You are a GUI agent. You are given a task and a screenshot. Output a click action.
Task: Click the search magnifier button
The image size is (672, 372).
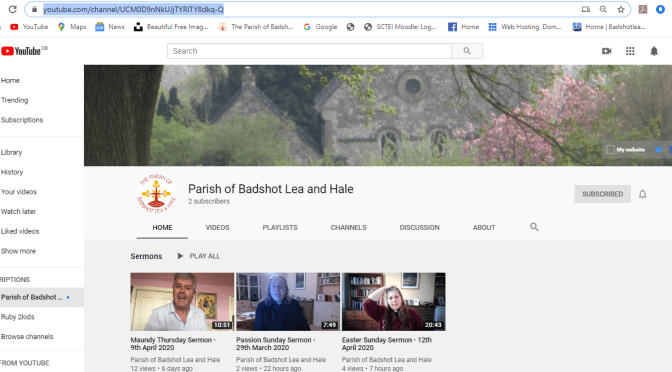pos(467,51)
